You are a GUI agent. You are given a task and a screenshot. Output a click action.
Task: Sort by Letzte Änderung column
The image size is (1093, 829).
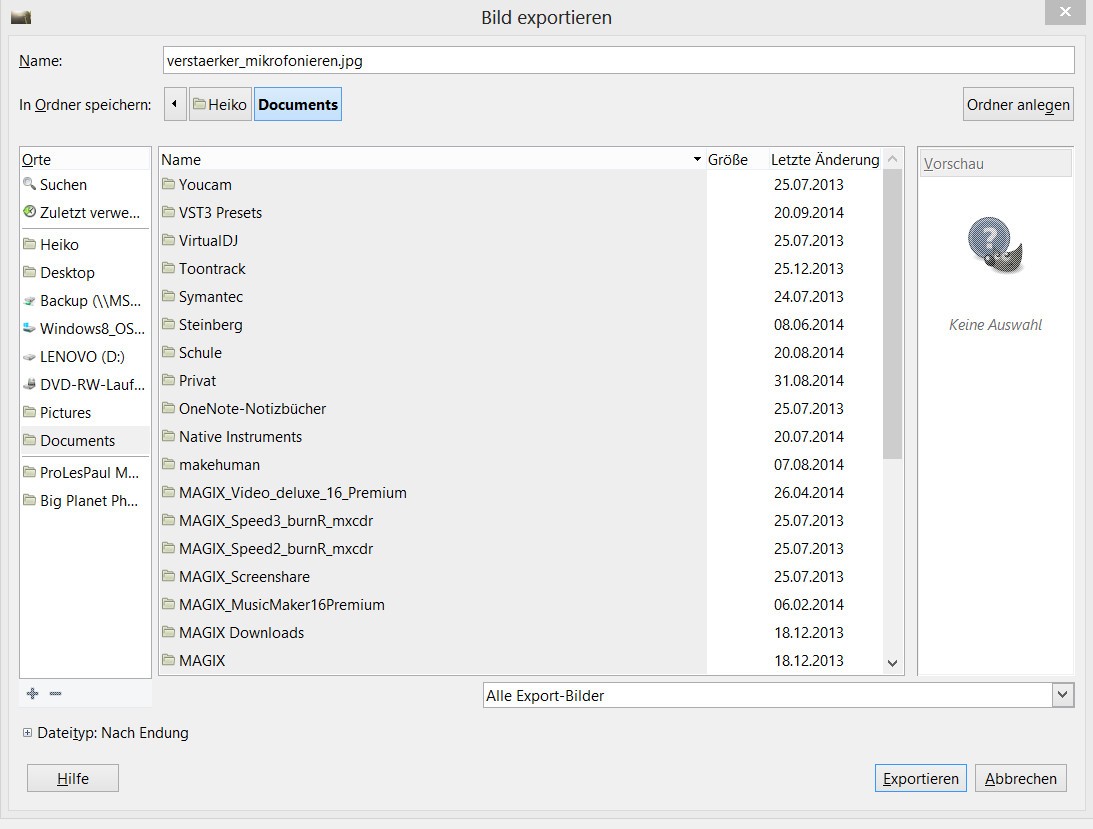[824, 159]
